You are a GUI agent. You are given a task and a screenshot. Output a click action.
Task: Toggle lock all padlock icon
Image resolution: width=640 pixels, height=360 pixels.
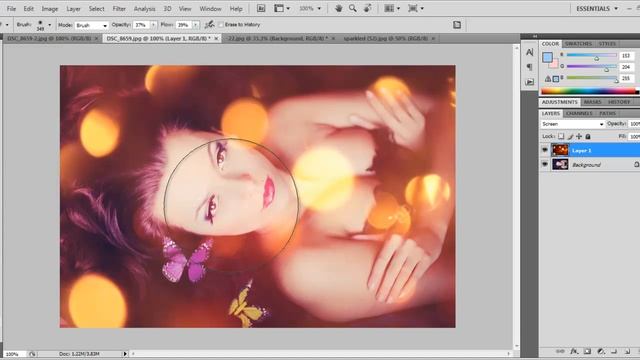[588, 136]
